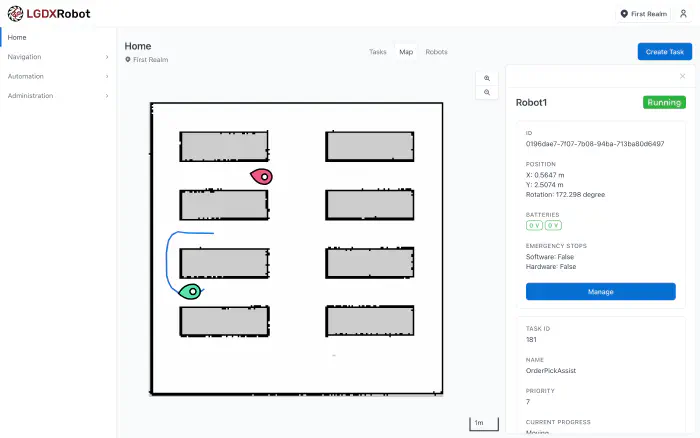
Task: Click the blue robot path line
Action: 168,262
